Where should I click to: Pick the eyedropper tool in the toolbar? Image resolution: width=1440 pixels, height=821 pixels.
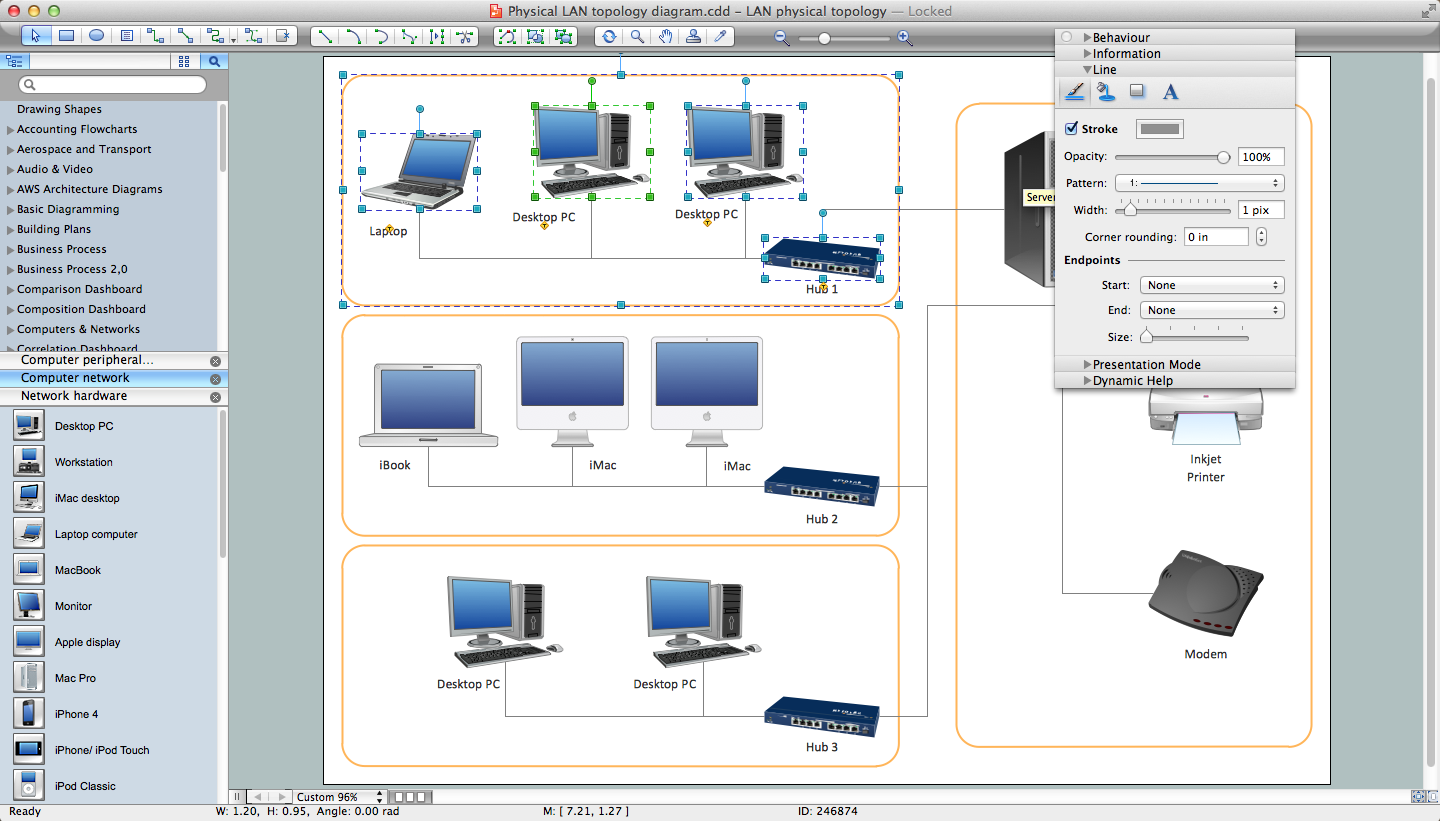(x=722, y=36)
